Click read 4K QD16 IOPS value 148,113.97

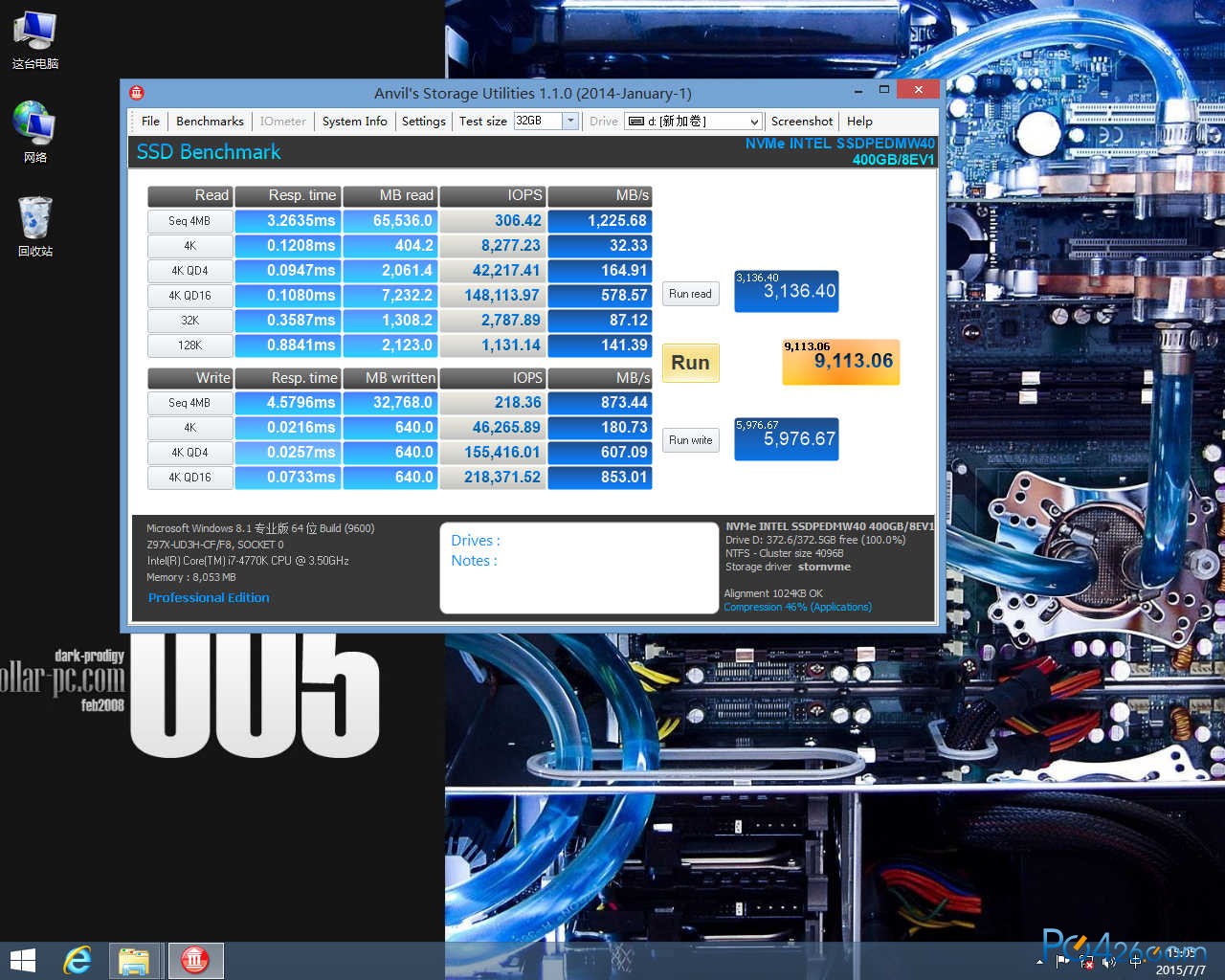coord(493,296)
